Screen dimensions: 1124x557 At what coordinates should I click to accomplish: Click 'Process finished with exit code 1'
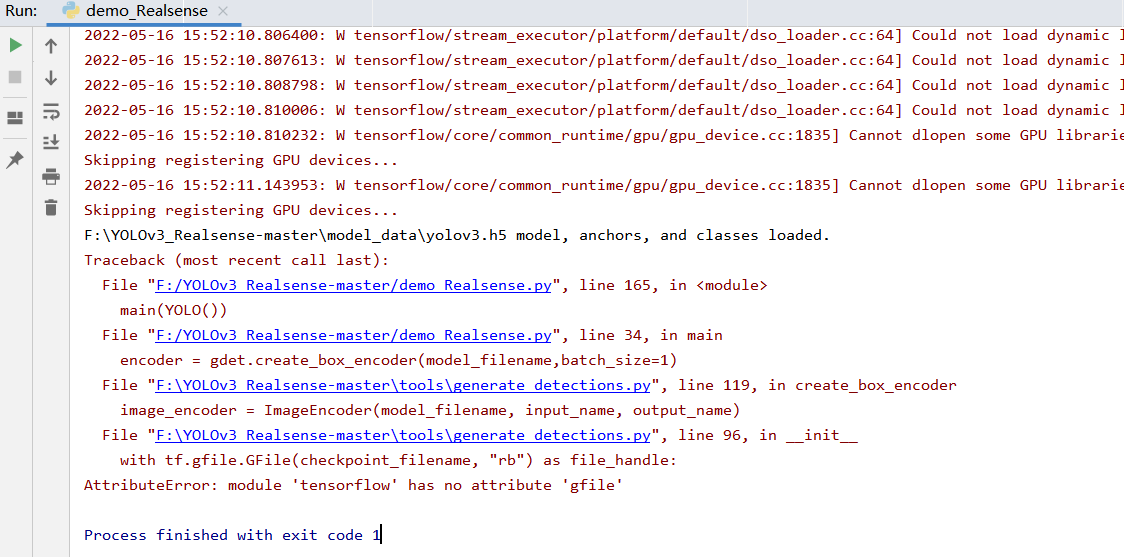(232, 535)
